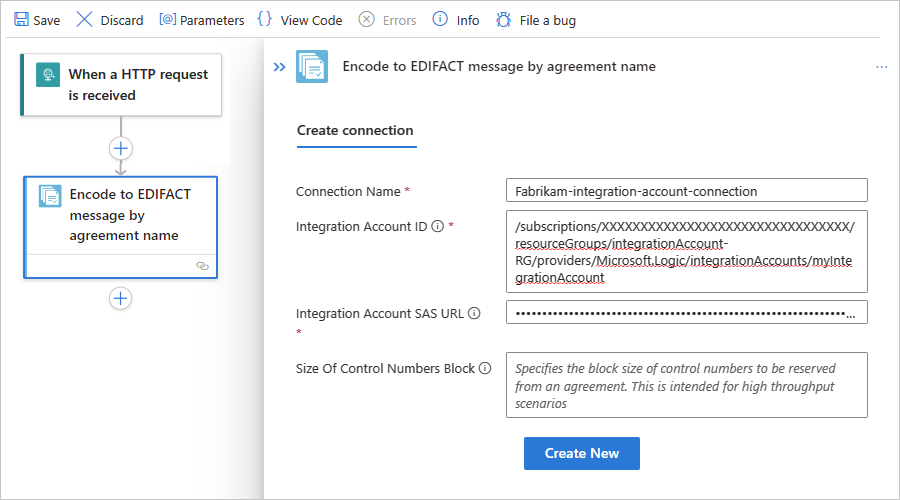Add a step between trigger and action
The image size is (900, 500).
click(x=121, y=148)
